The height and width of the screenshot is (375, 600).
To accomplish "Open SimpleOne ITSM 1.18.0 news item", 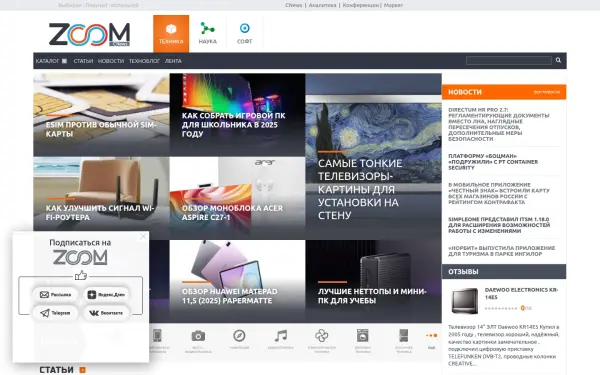I will (499, 225).
